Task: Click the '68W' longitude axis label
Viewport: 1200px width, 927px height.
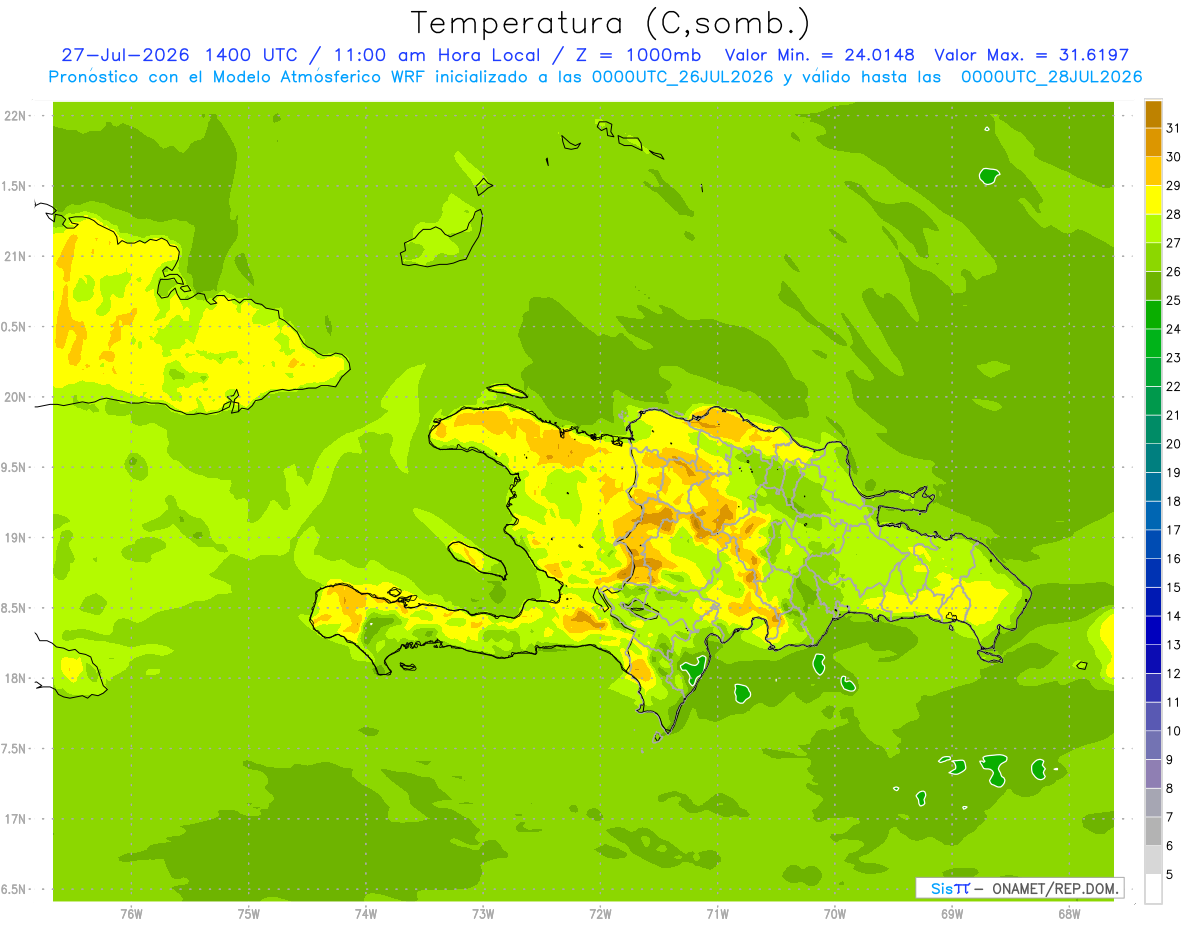Action: (1069, 913)
